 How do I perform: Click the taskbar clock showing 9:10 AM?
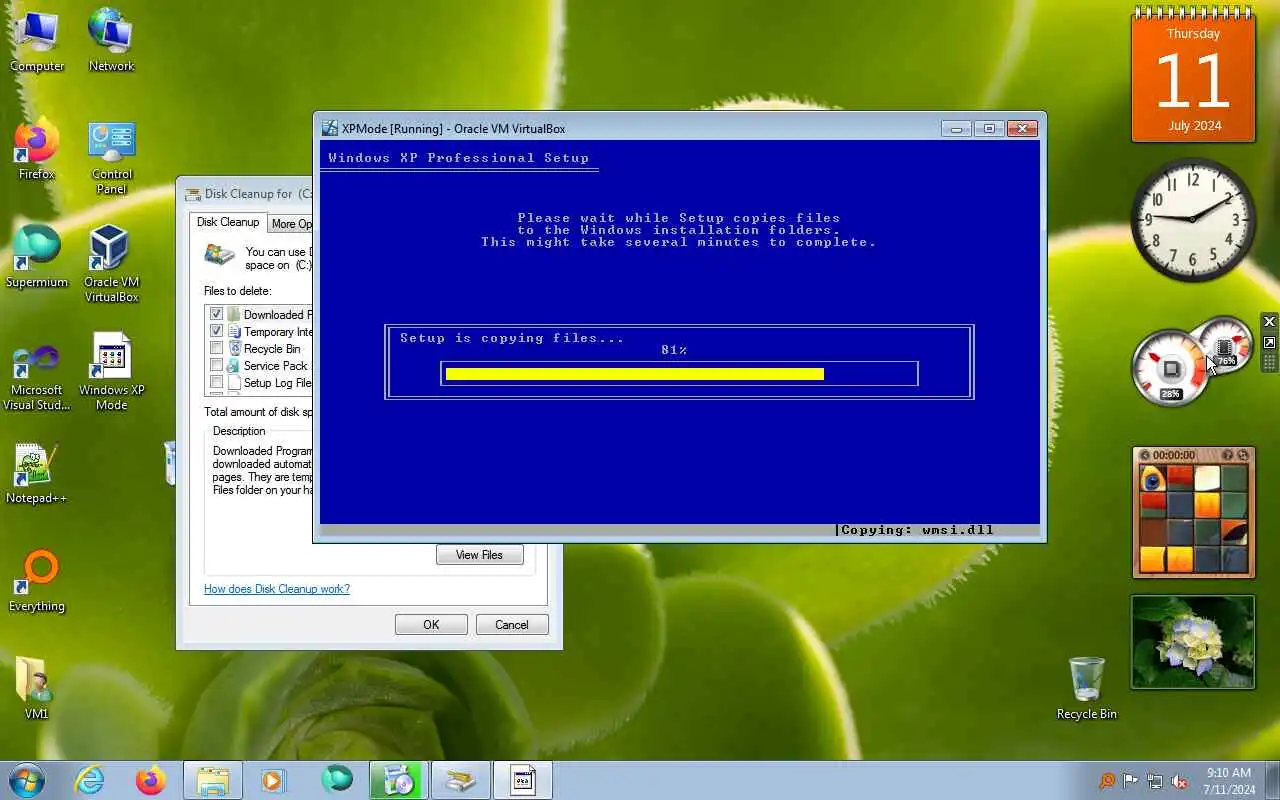pyautogui.click(x=1229, y=780)
